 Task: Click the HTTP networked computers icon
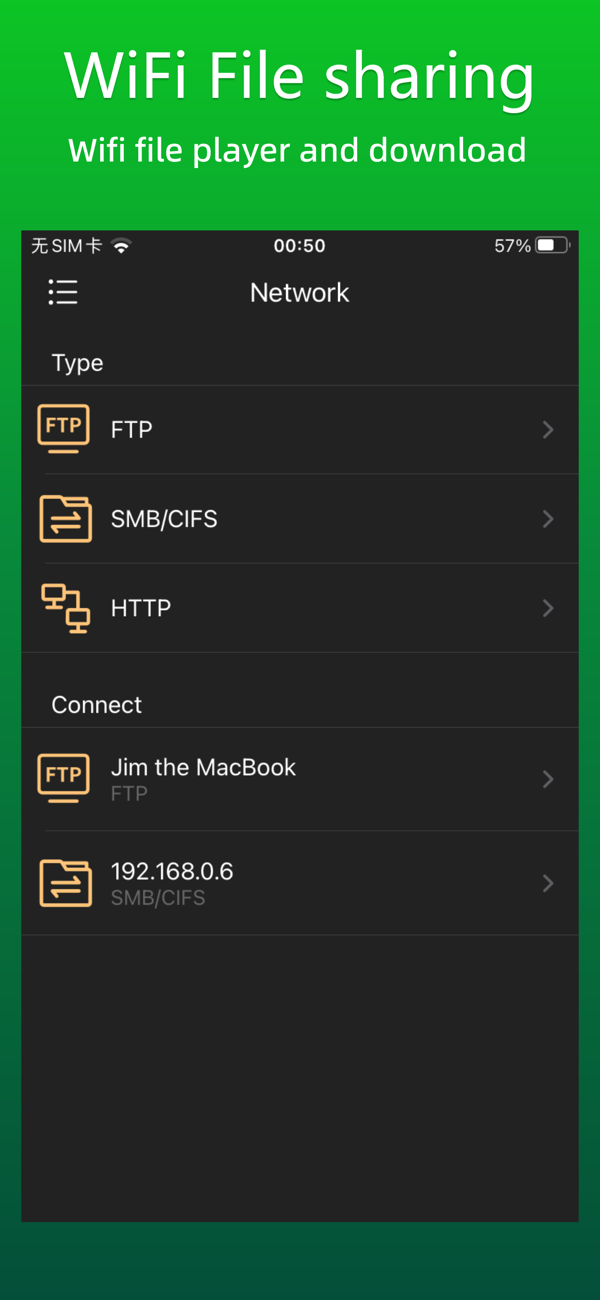coord(65,608)
